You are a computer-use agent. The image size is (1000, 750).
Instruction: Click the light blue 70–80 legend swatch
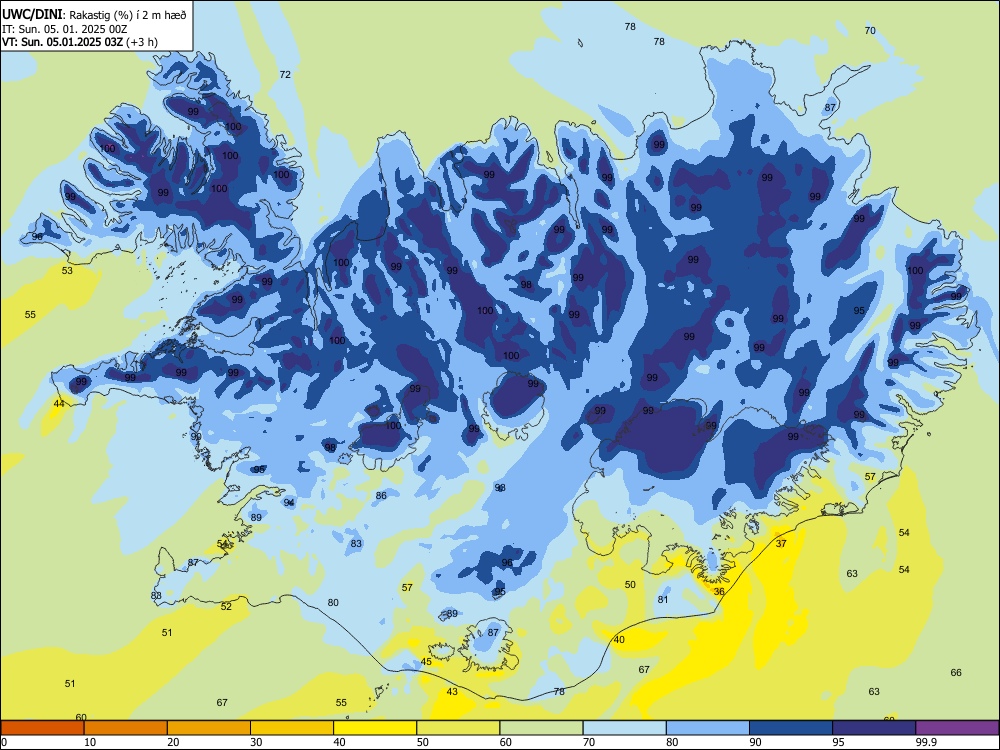[x=625, y=728]
